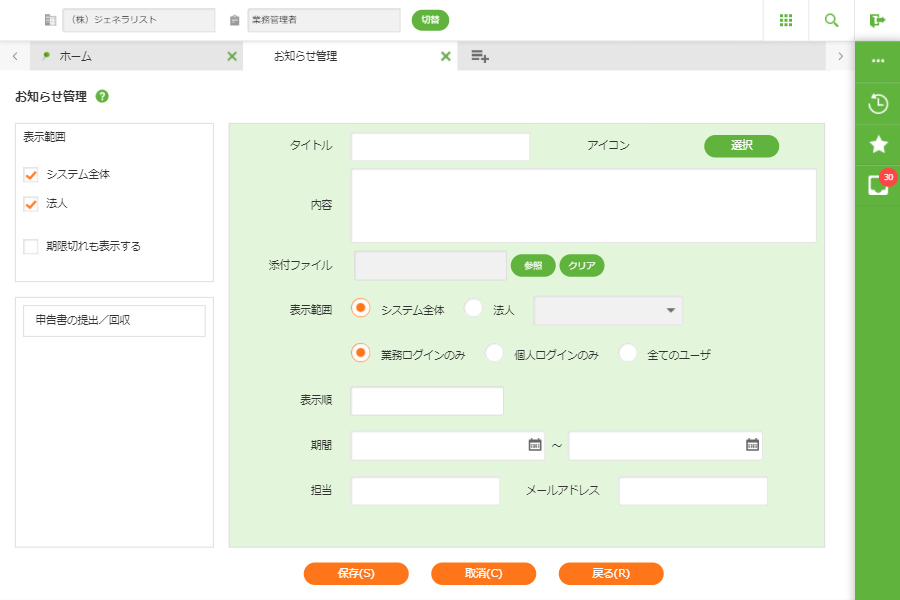900x600 pixels.
Task: Enable 期限切れも表示する checkbox
Action: click(x=31, y=246)
